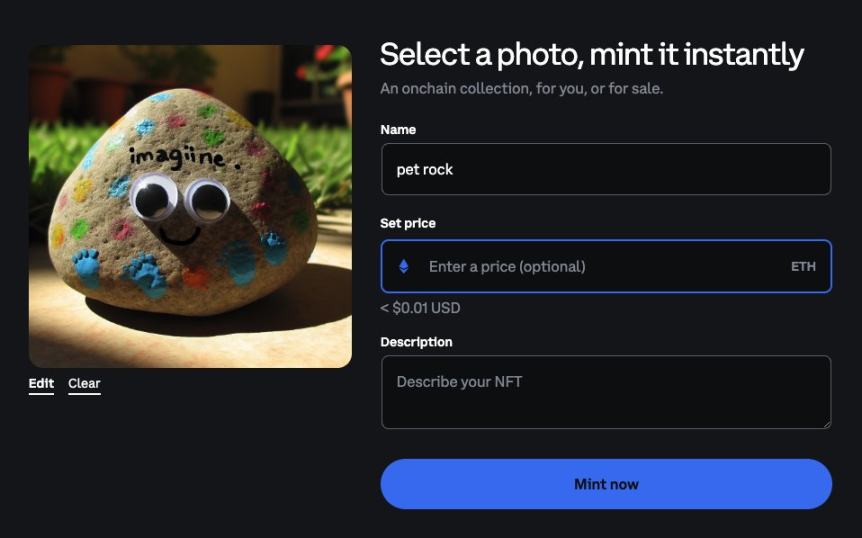Select the pet rock photo preview
862x538 pixels.
[x=190, y=206]
